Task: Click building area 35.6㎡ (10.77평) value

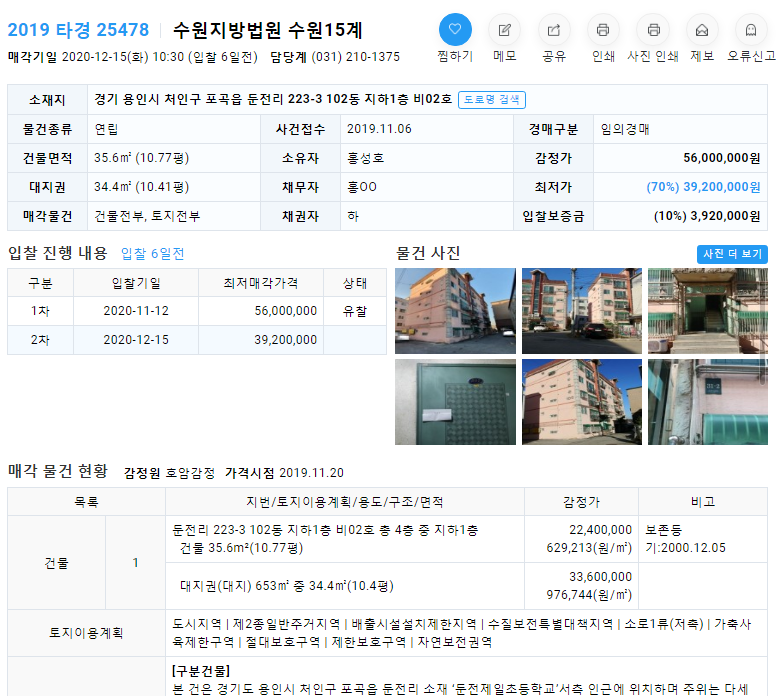Action: [141, 158]
